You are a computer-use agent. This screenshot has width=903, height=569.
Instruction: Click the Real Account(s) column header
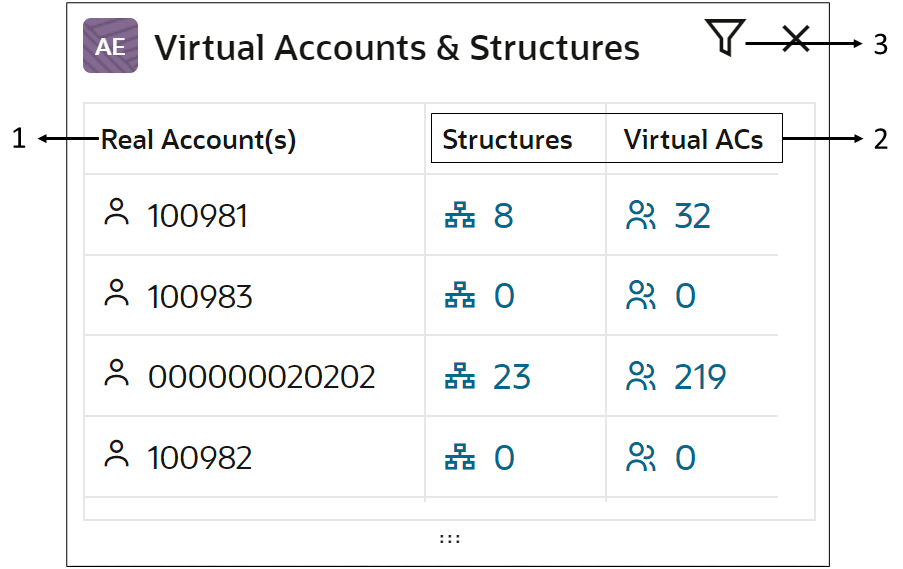(x=199, y=140)
